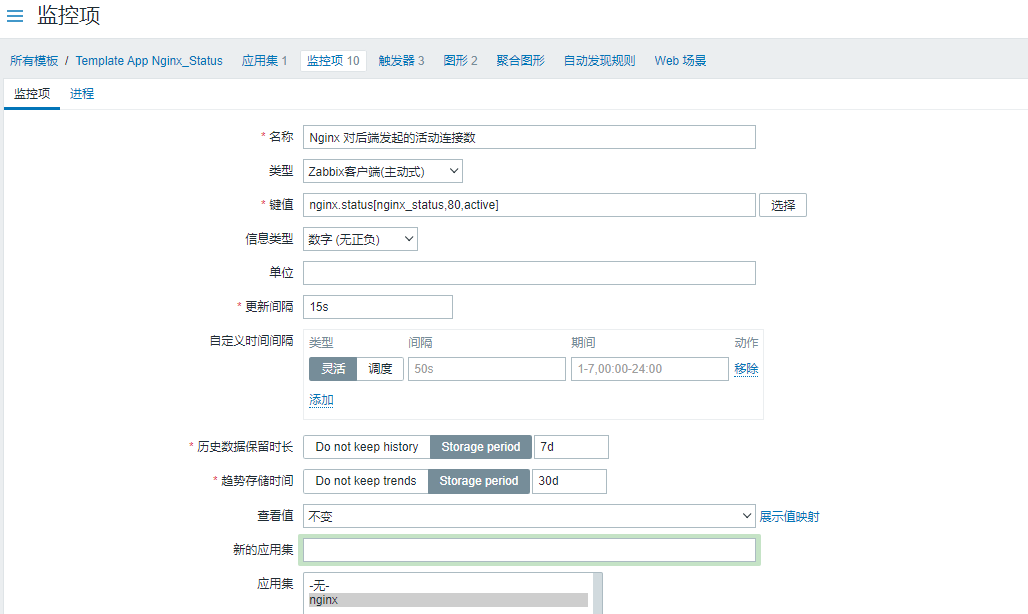Image resolution: width=1028 pixels, height=614 pixels.
Task: Click the 更新间隔 input field
Action: click(378, 307)
